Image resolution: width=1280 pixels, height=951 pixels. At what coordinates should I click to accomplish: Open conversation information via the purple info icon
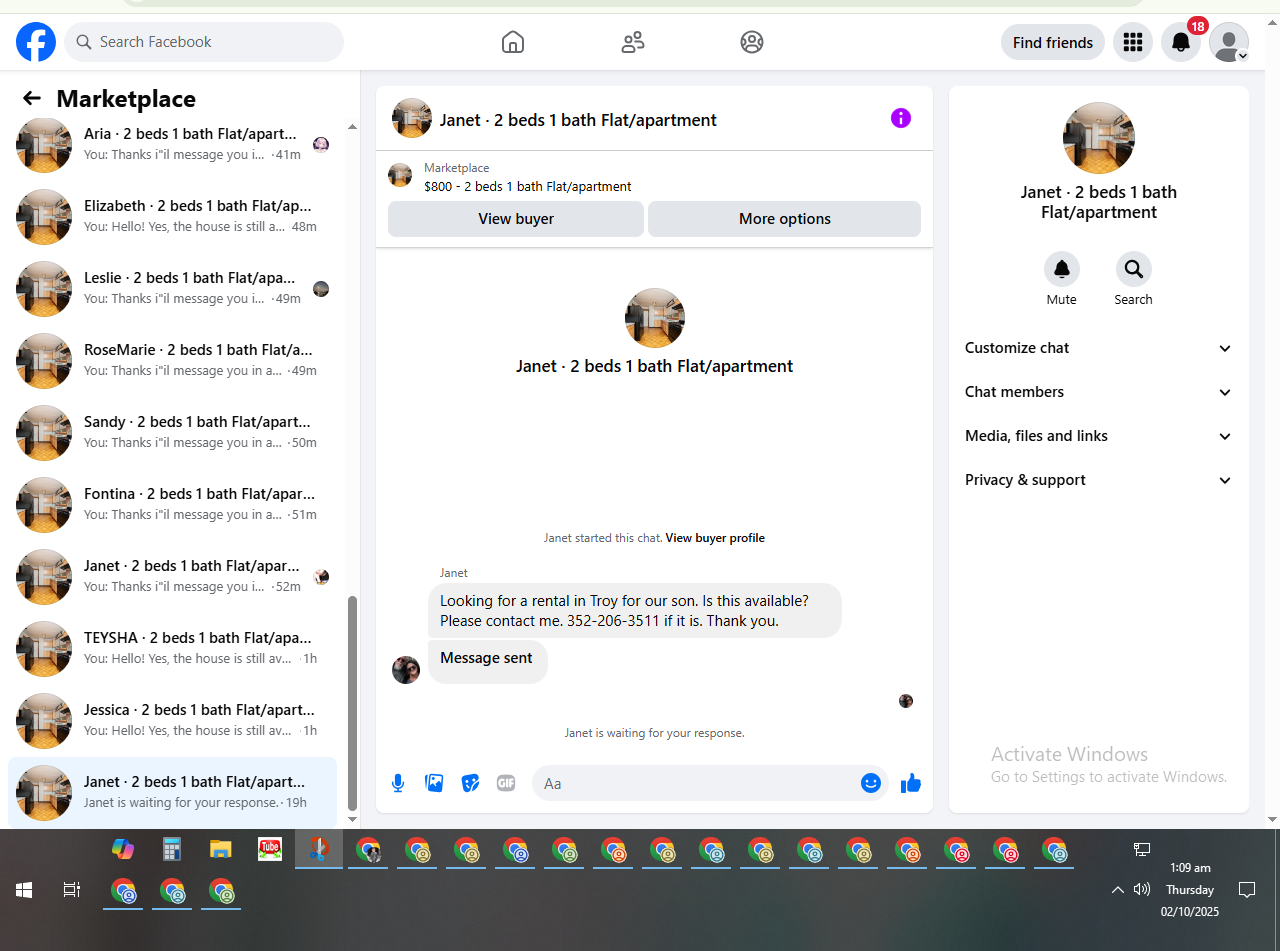coord(901,118)
